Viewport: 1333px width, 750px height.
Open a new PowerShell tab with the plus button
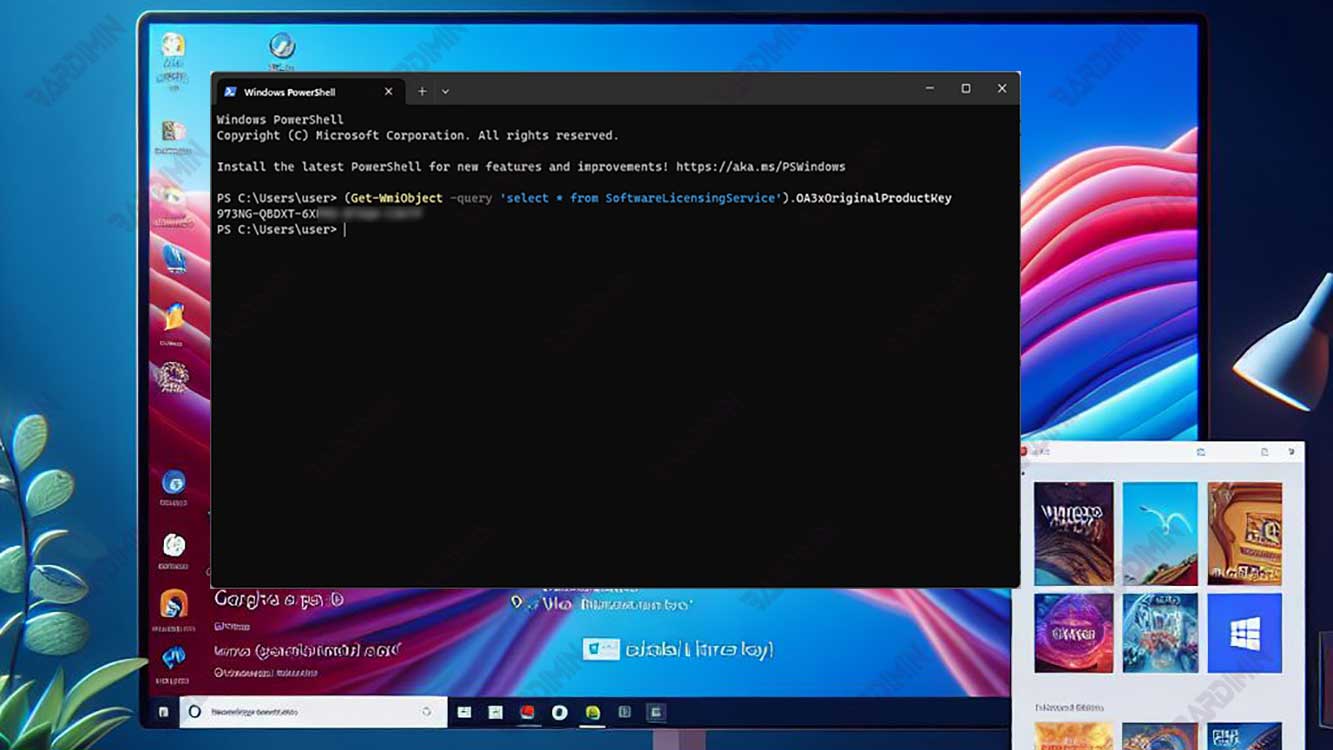422,91
